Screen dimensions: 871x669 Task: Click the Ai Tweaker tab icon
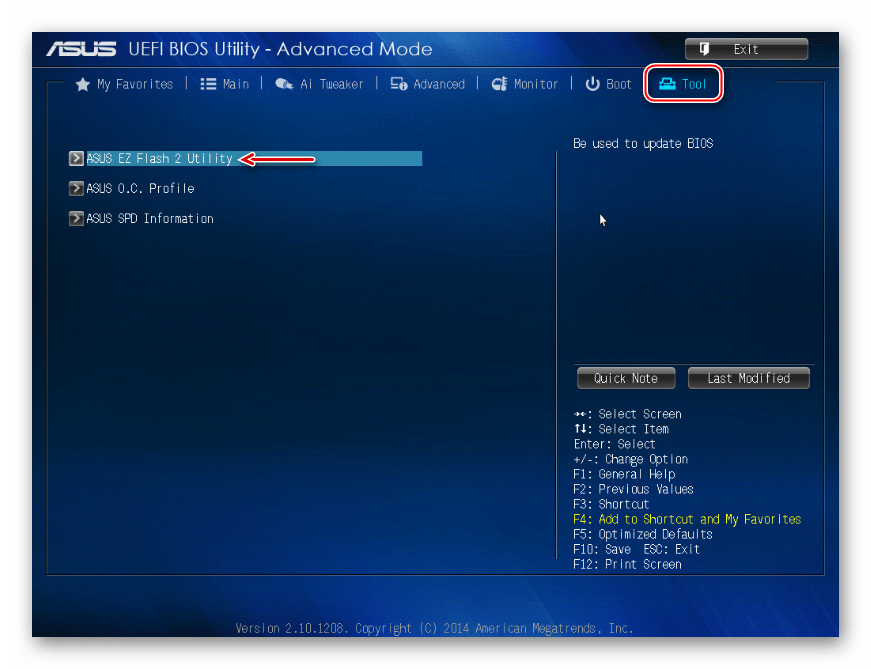(x=284, y=85)
